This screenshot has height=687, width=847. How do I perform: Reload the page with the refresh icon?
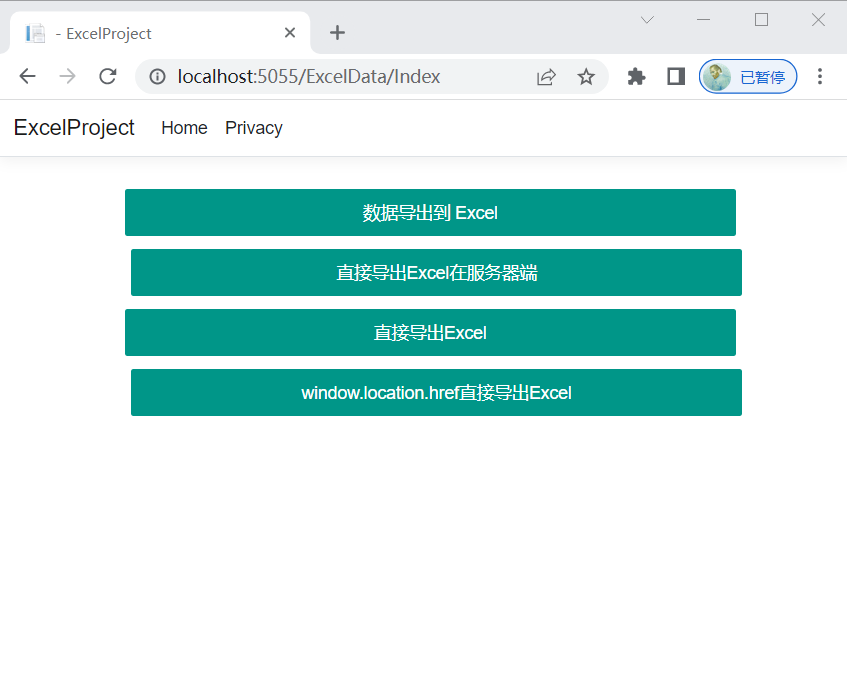click(107, 76)
